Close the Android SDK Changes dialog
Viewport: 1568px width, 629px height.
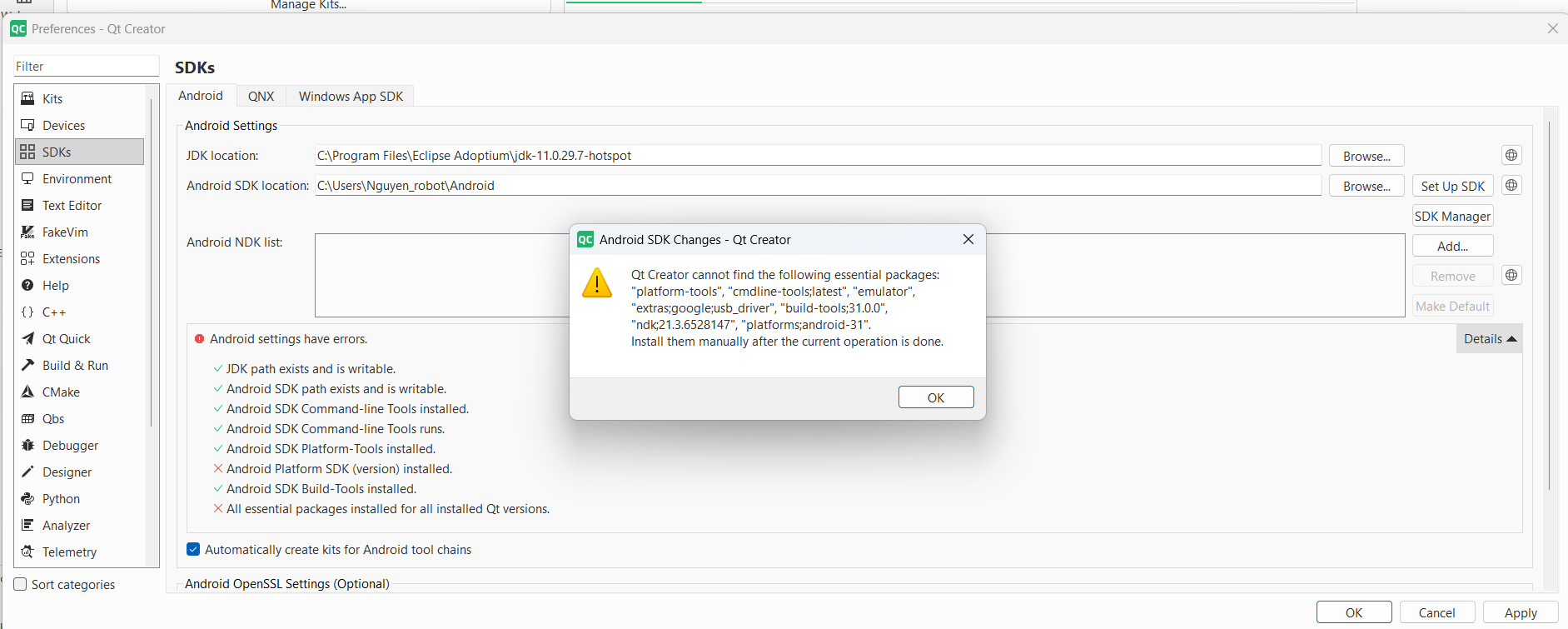(x=968, y=239)
